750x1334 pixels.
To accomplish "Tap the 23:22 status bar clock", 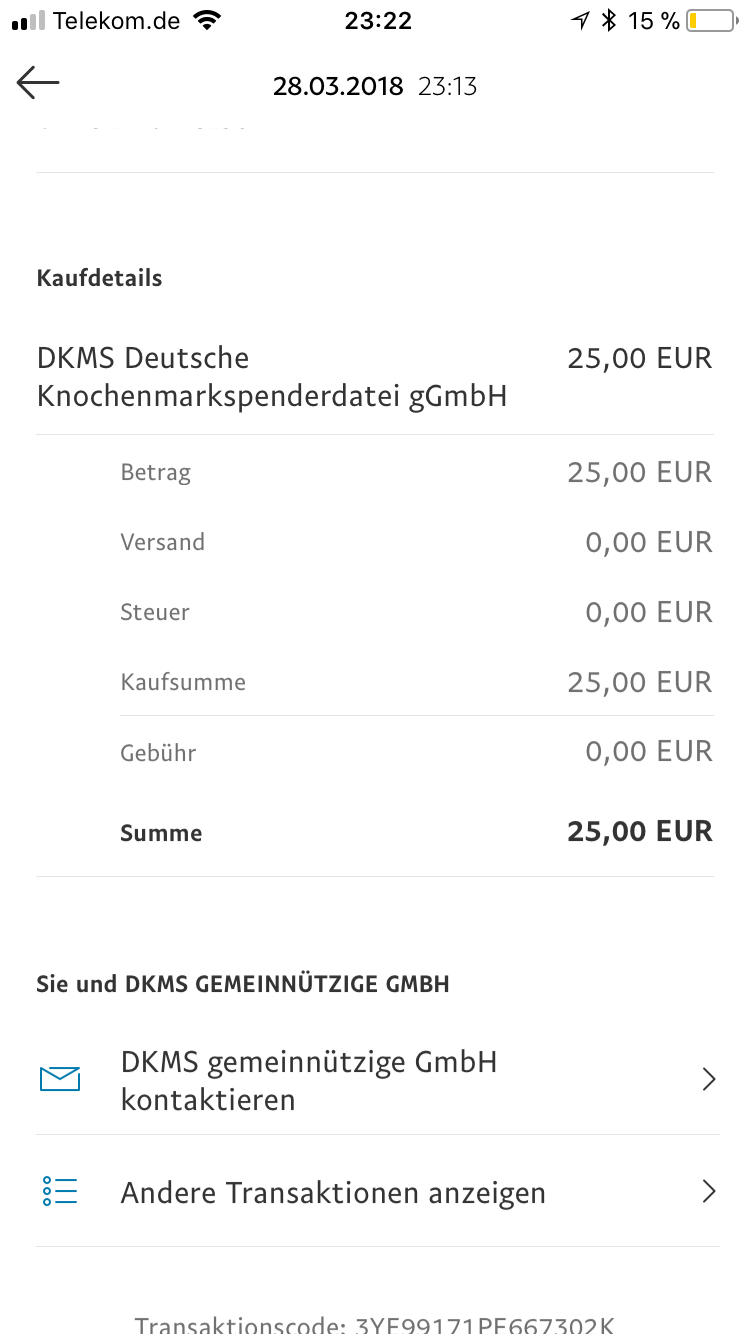I will click(378, 20).
